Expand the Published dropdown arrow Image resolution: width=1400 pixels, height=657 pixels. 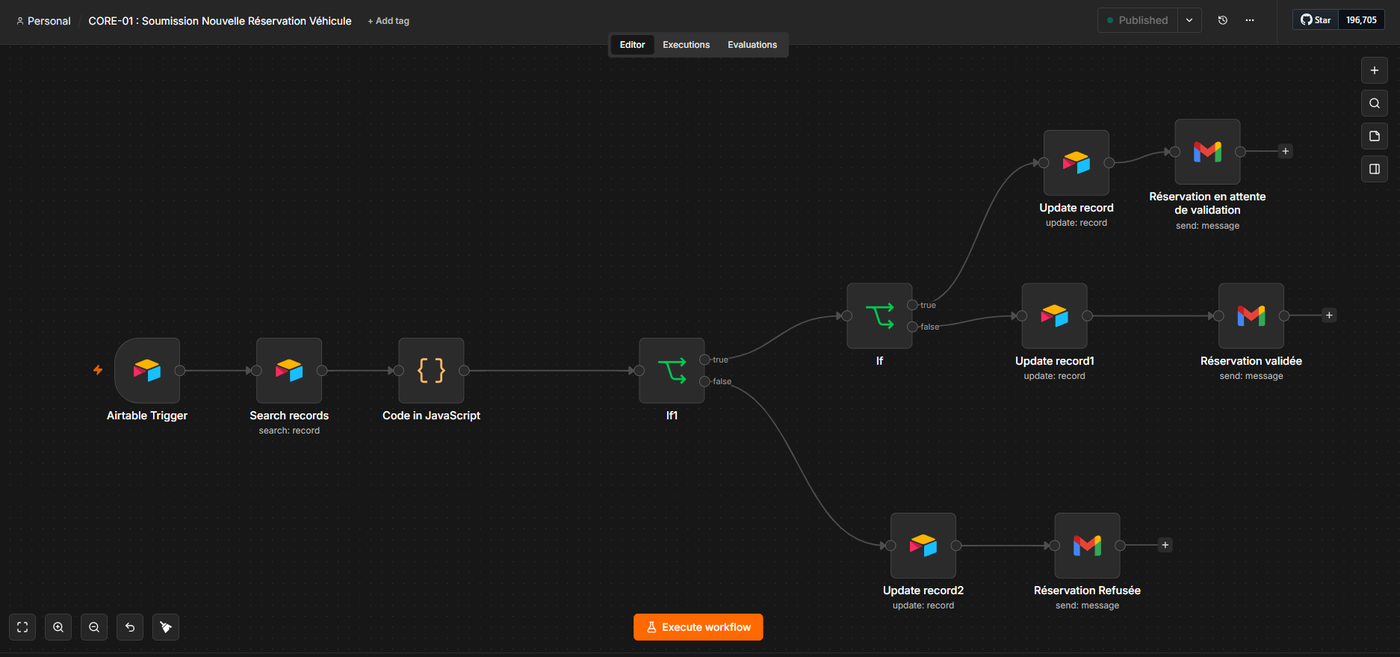coord(1189,20)
